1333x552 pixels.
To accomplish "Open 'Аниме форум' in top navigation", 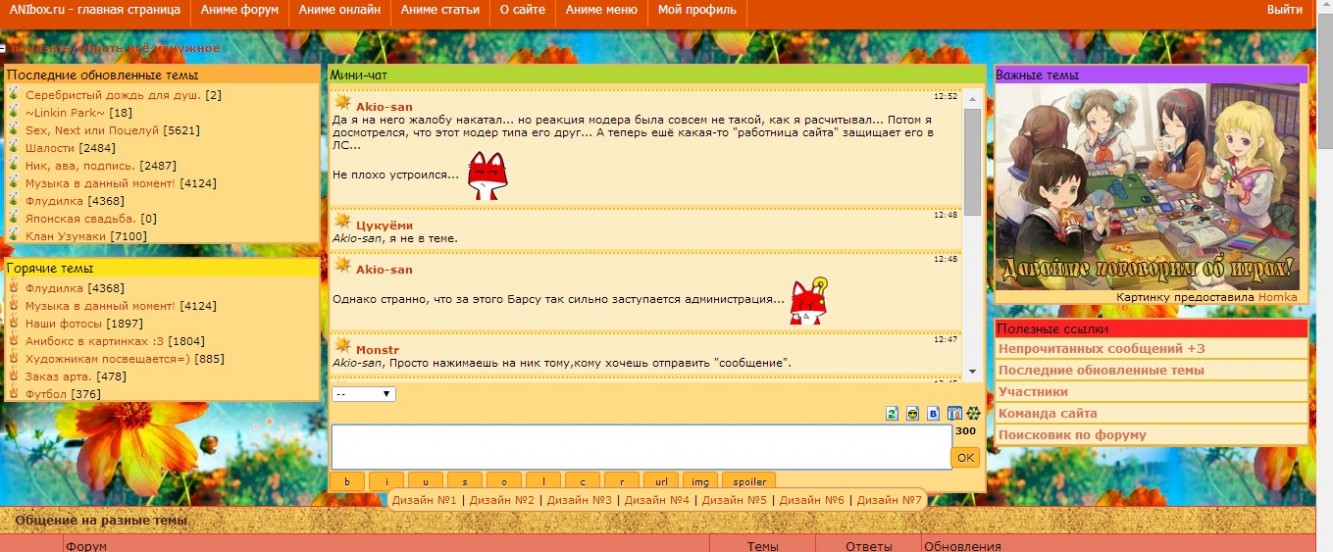I will pyautogui.click(x=239, y=10).
